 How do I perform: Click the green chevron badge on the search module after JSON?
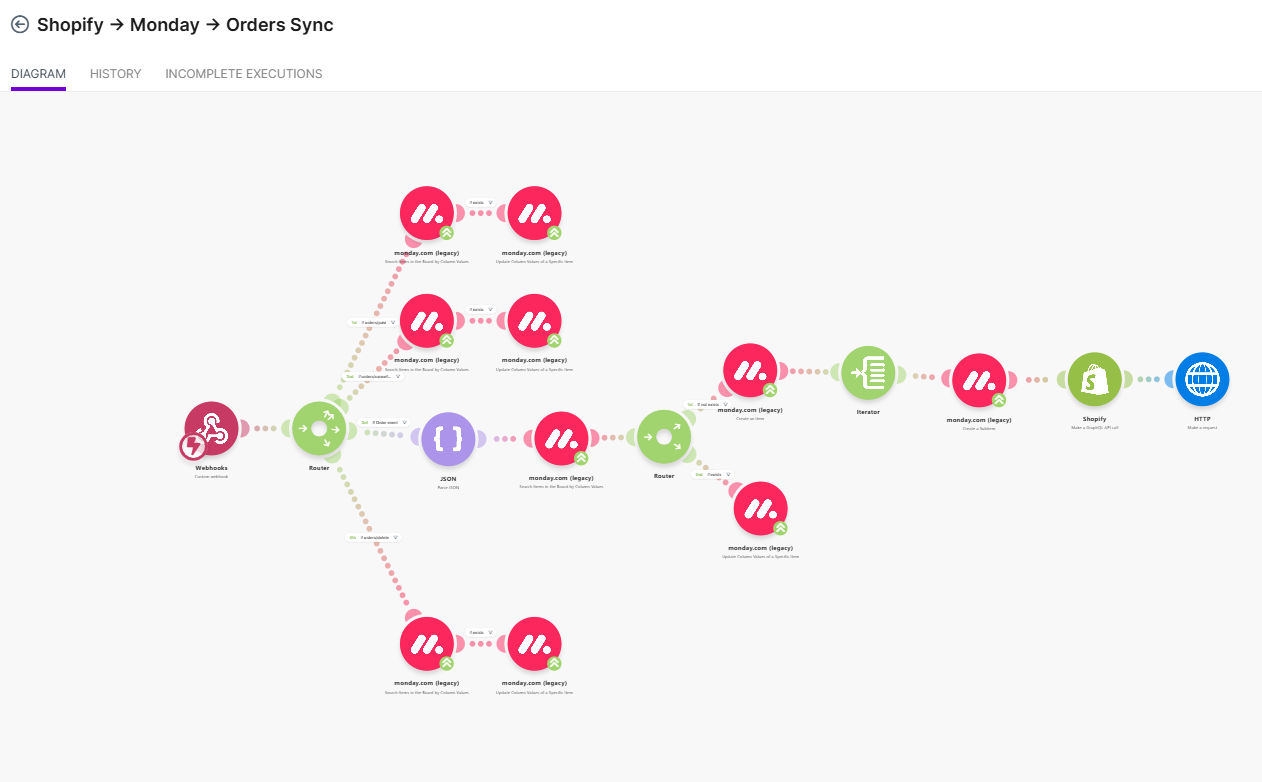click(x=581, y=458)
